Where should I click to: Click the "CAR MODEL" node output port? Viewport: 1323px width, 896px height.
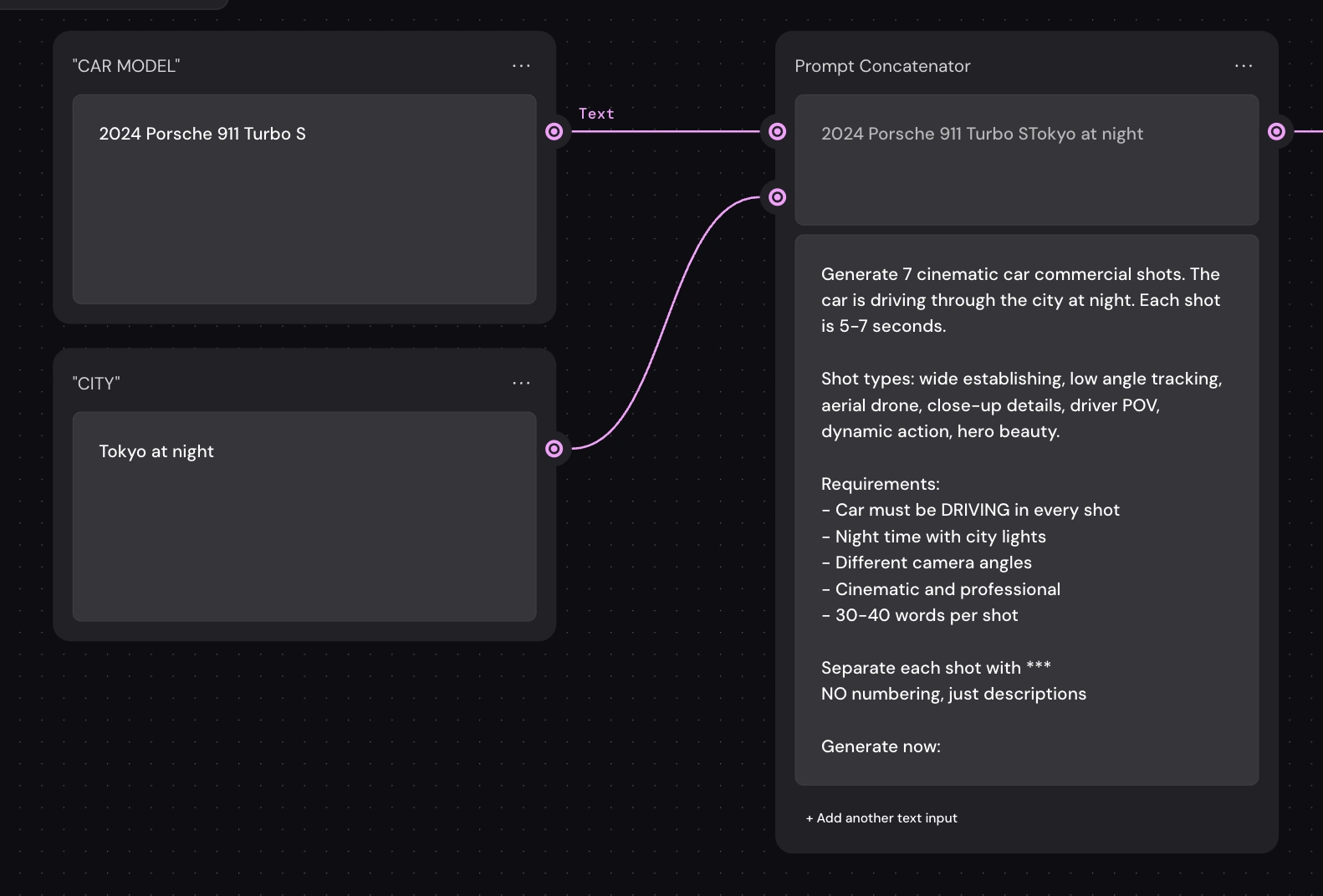tap(554, 131)
